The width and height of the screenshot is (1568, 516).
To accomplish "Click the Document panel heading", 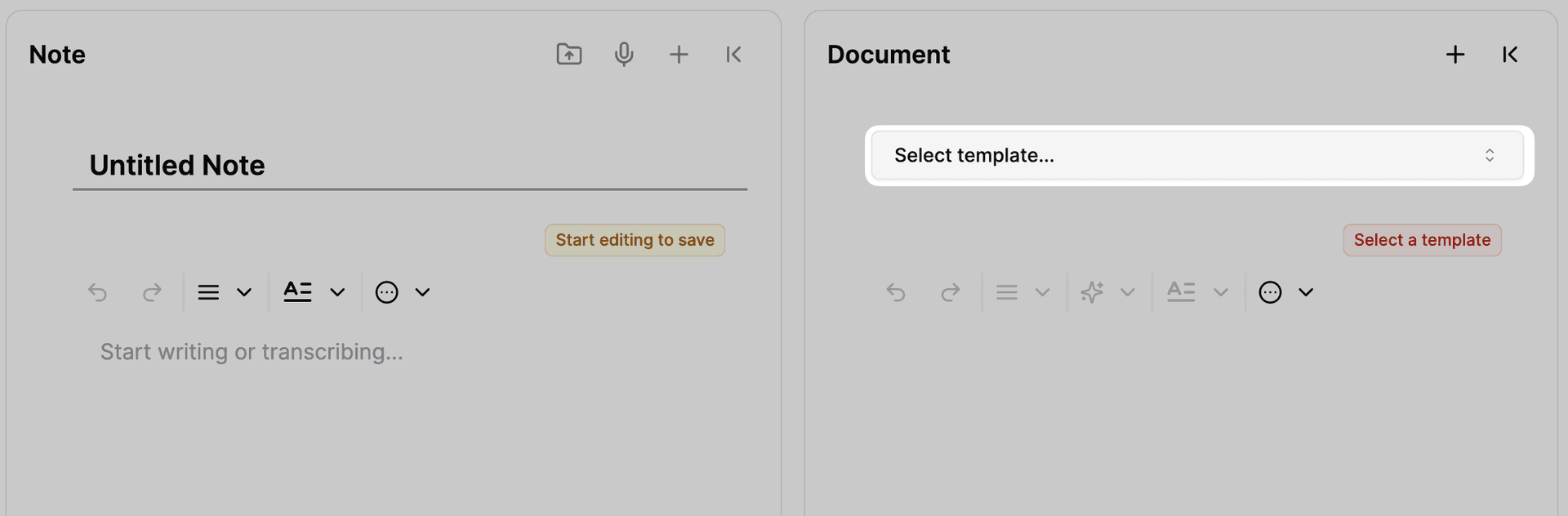I will tap(889, 55).
